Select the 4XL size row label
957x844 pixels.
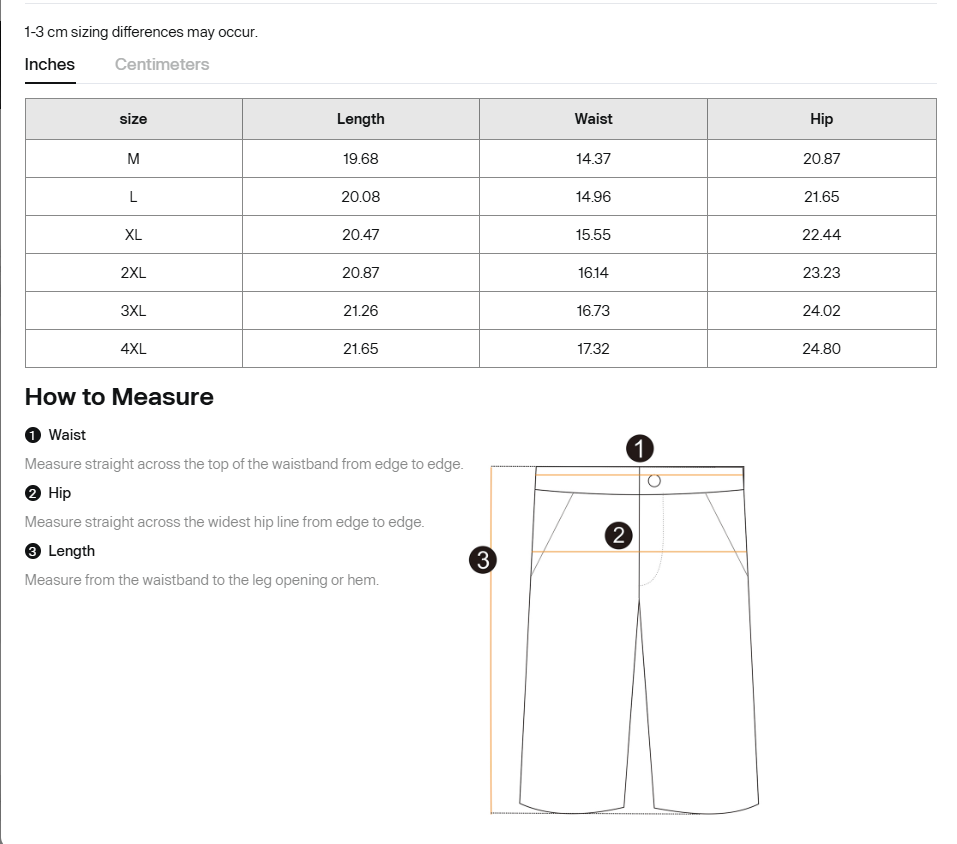point(133,349)
